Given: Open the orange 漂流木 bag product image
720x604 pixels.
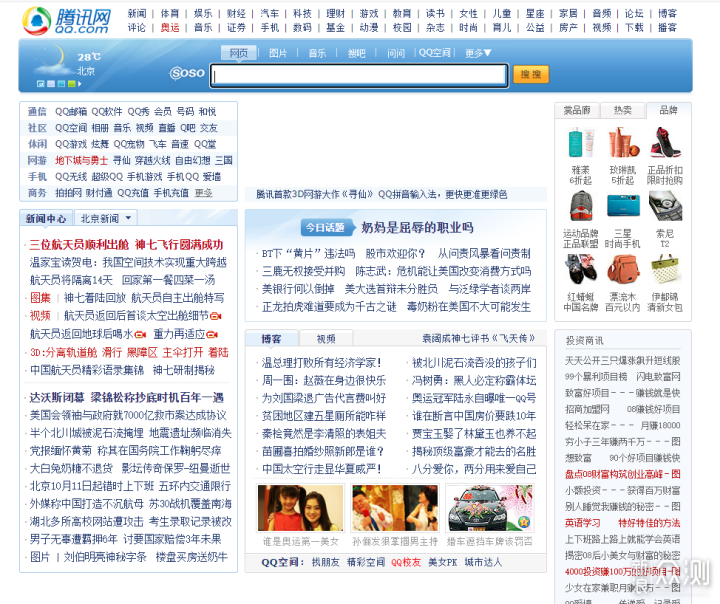Looking at the screenshot, I should pyautogui.click(x=623, y=270).
